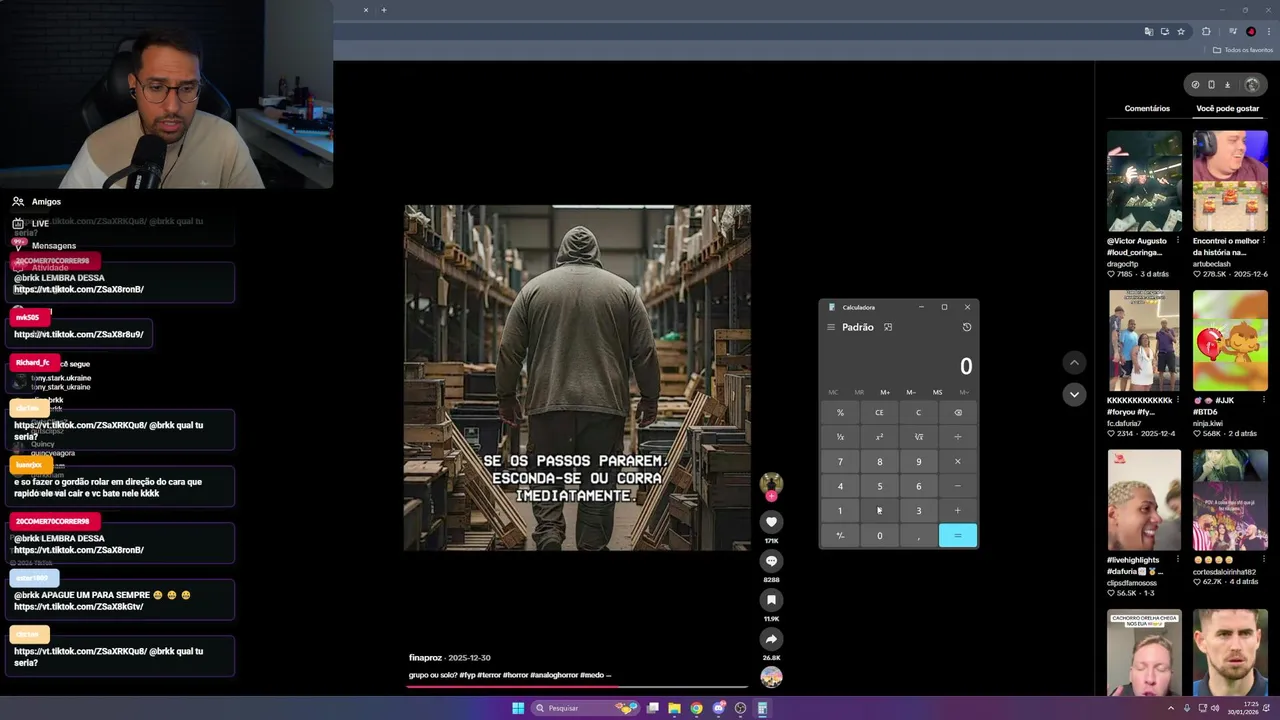This screenshot has width=1280, height=720.
Task: Click the multiply key on calculator
Action: click(958, 461)
